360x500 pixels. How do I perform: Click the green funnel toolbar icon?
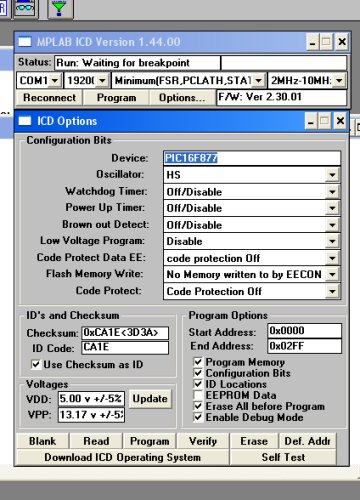[x=59, y=8]
